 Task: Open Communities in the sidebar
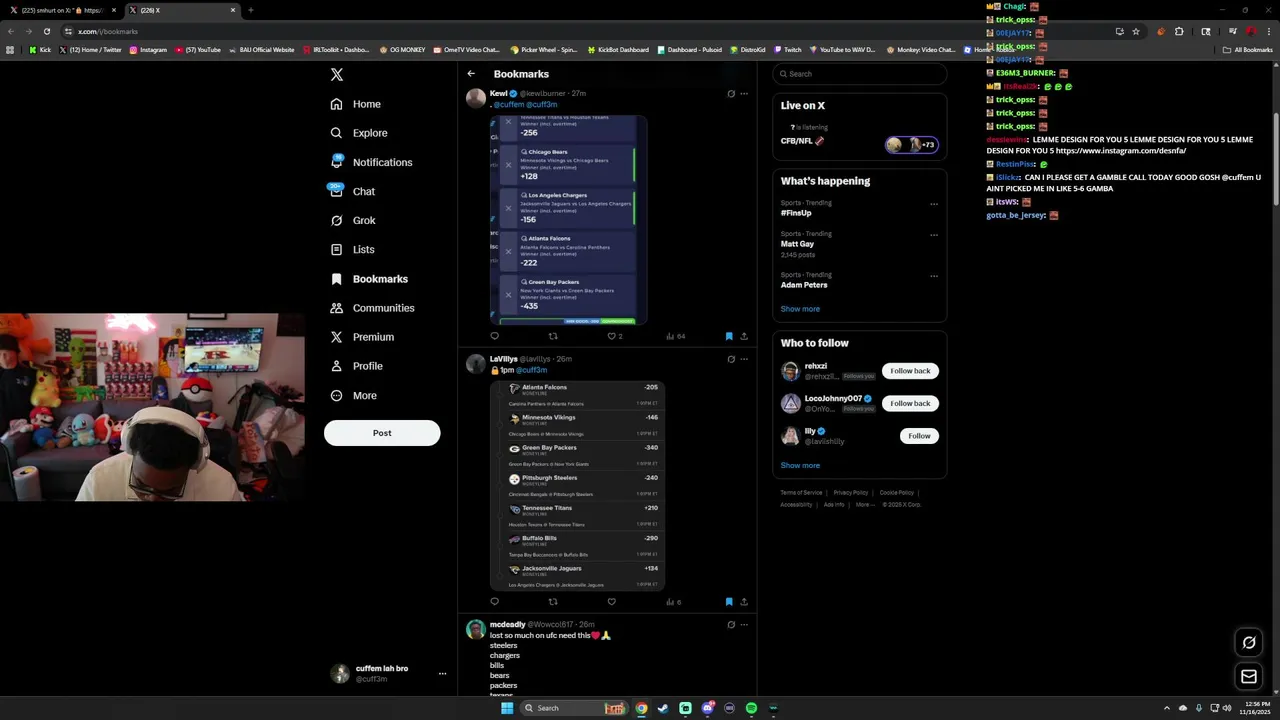372,308
